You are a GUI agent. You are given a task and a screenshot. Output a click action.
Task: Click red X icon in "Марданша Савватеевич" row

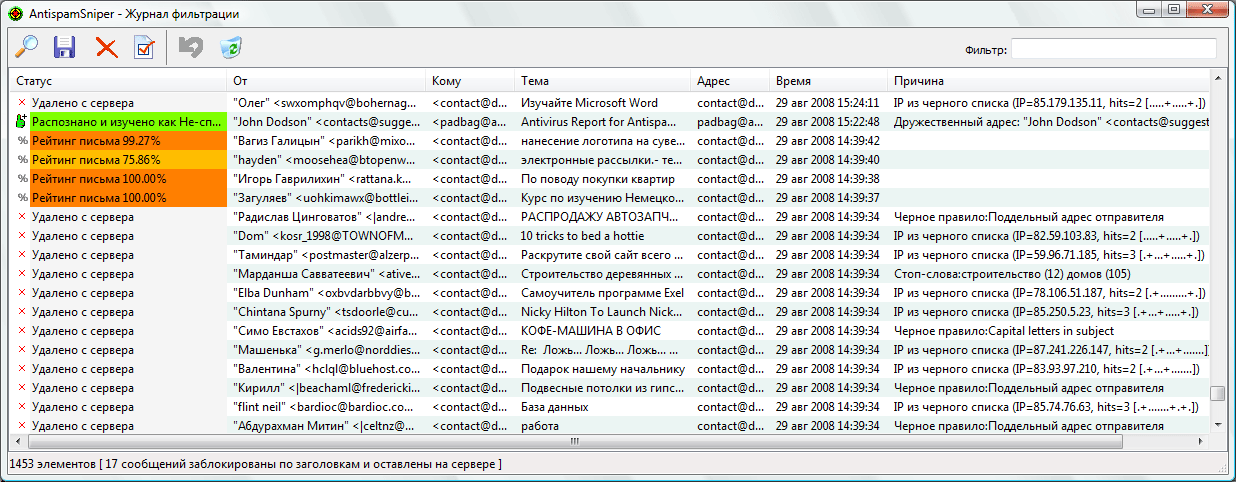coord(21,273)
